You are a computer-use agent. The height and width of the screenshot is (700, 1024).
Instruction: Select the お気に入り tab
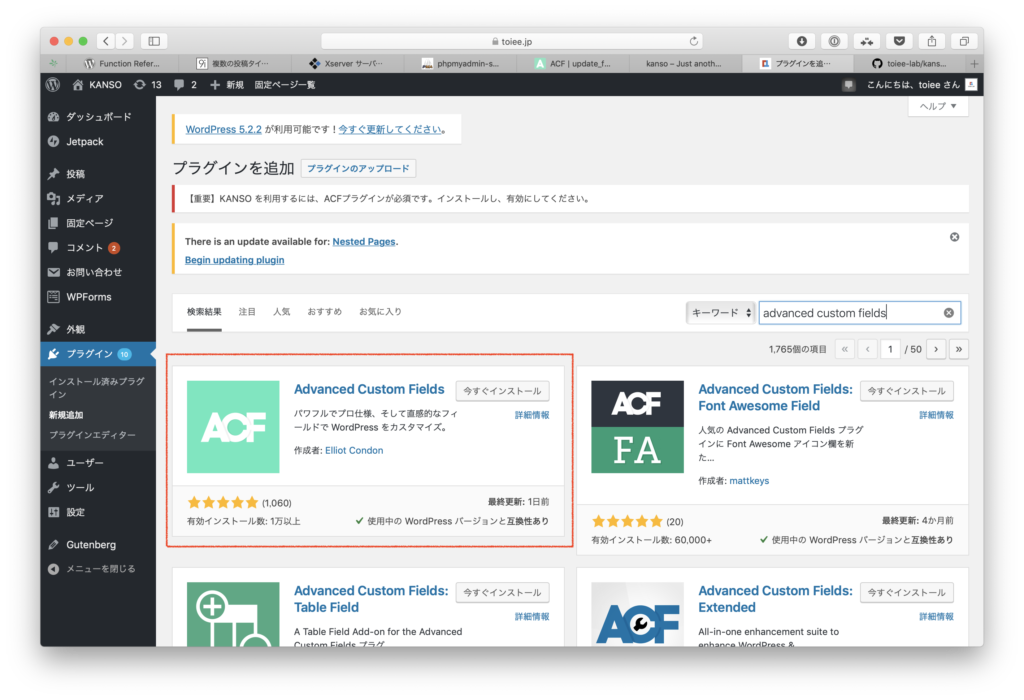click(x=380, y=312)
